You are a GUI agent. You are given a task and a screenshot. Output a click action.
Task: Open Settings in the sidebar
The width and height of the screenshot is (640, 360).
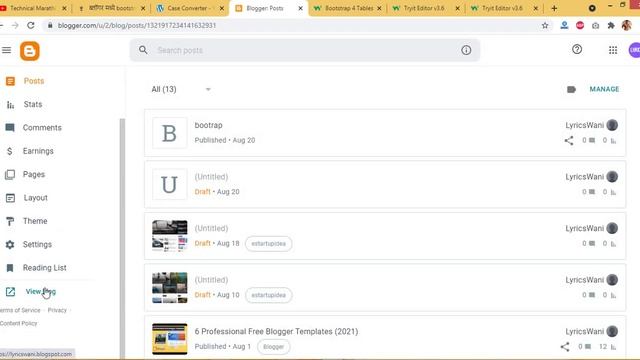click(x=37, y=244)
